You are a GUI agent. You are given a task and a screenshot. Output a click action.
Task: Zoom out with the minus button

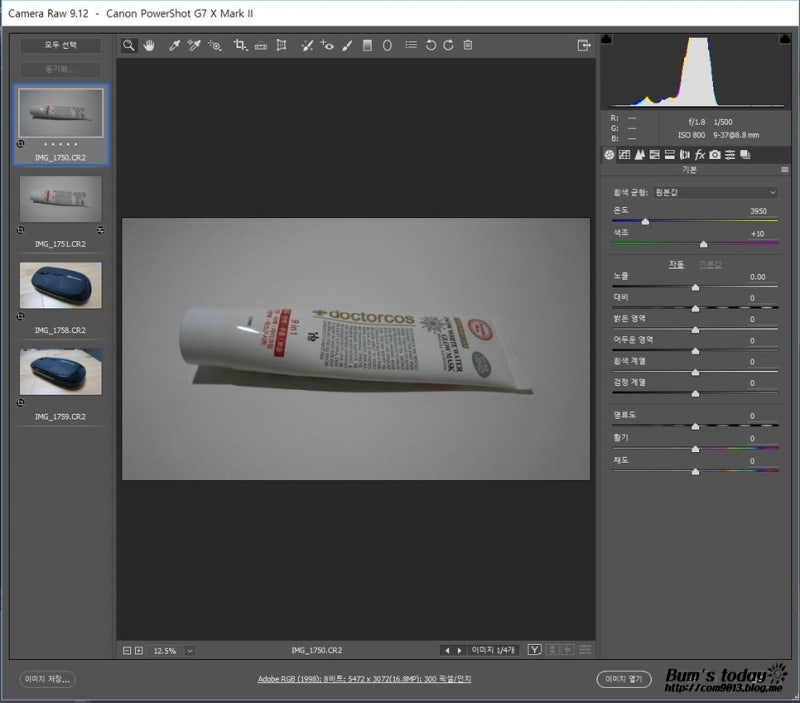pyautogui.click(x=127, y=650)
